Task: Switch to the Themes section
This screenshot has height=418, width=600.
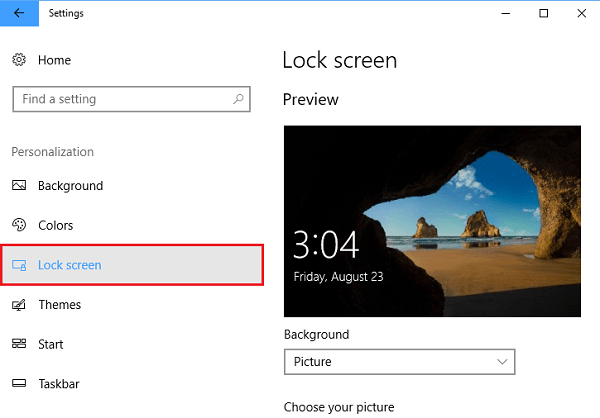Action: tap(59, 305)
